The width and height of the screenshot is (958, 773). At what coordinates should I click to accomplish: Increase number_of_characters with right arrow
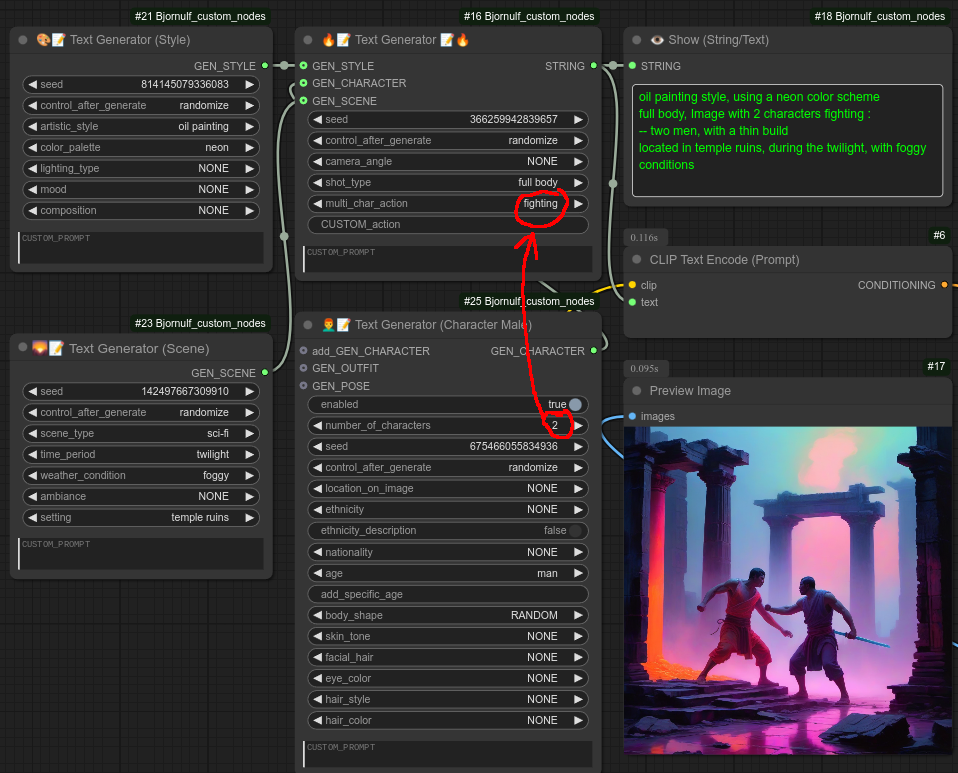click(x=577, y=426)
